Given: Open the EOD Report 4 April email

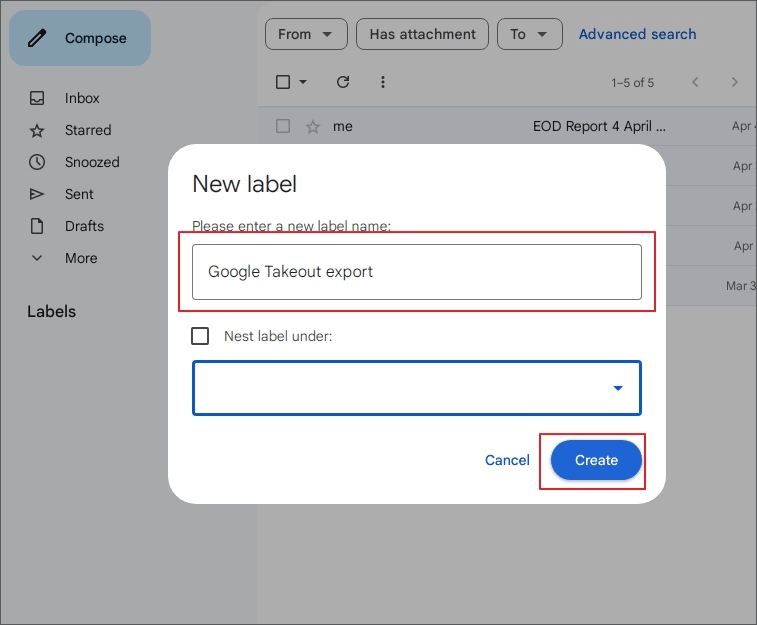Looking at the screenshot, I should click(599, 126).
